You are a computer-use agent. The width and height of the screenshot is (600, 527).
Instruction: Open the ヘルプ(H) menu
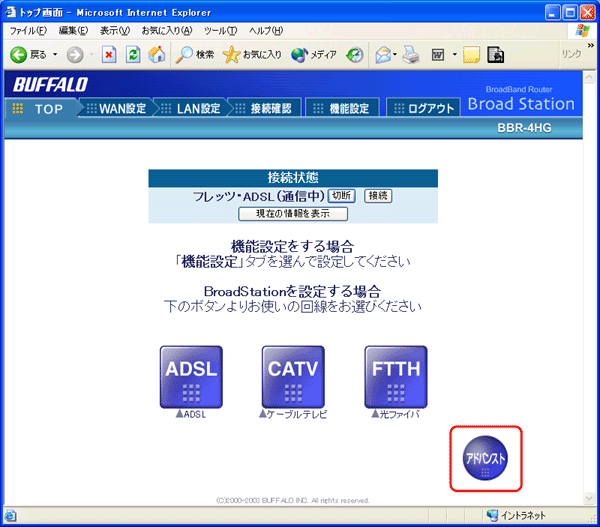[266, 31]
